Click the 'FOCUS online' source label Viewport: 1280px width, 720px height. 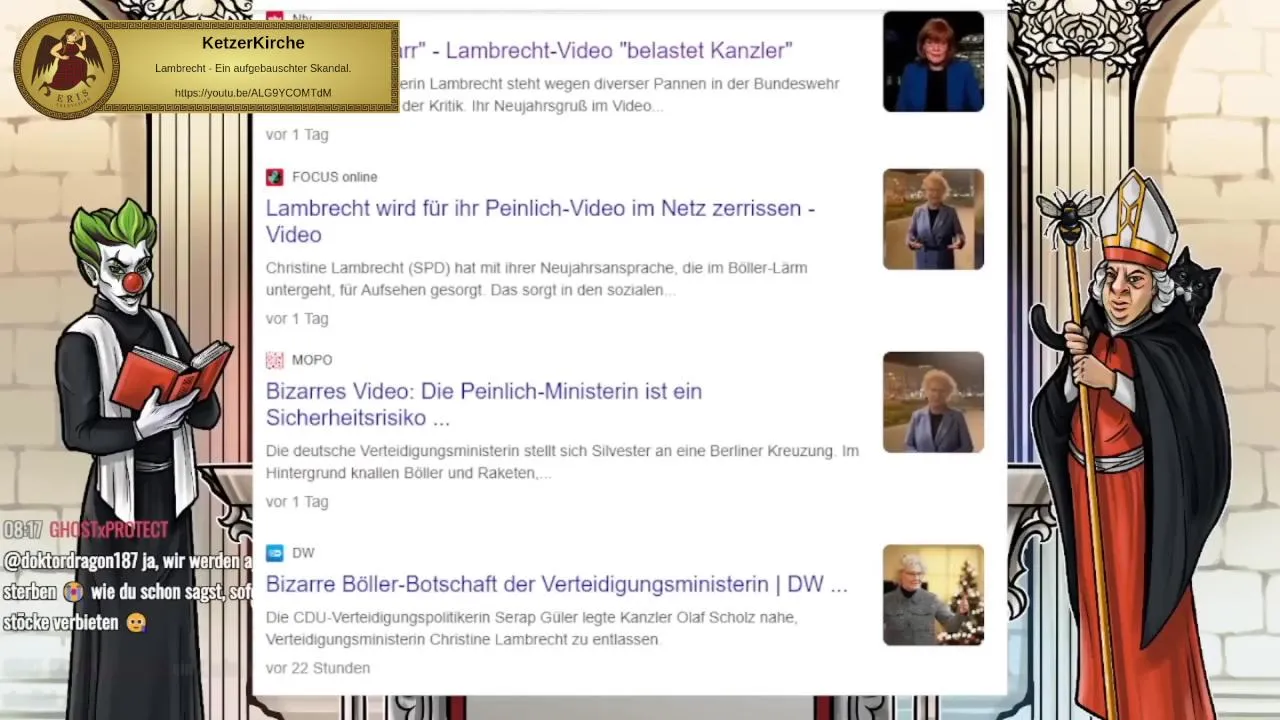334,177
